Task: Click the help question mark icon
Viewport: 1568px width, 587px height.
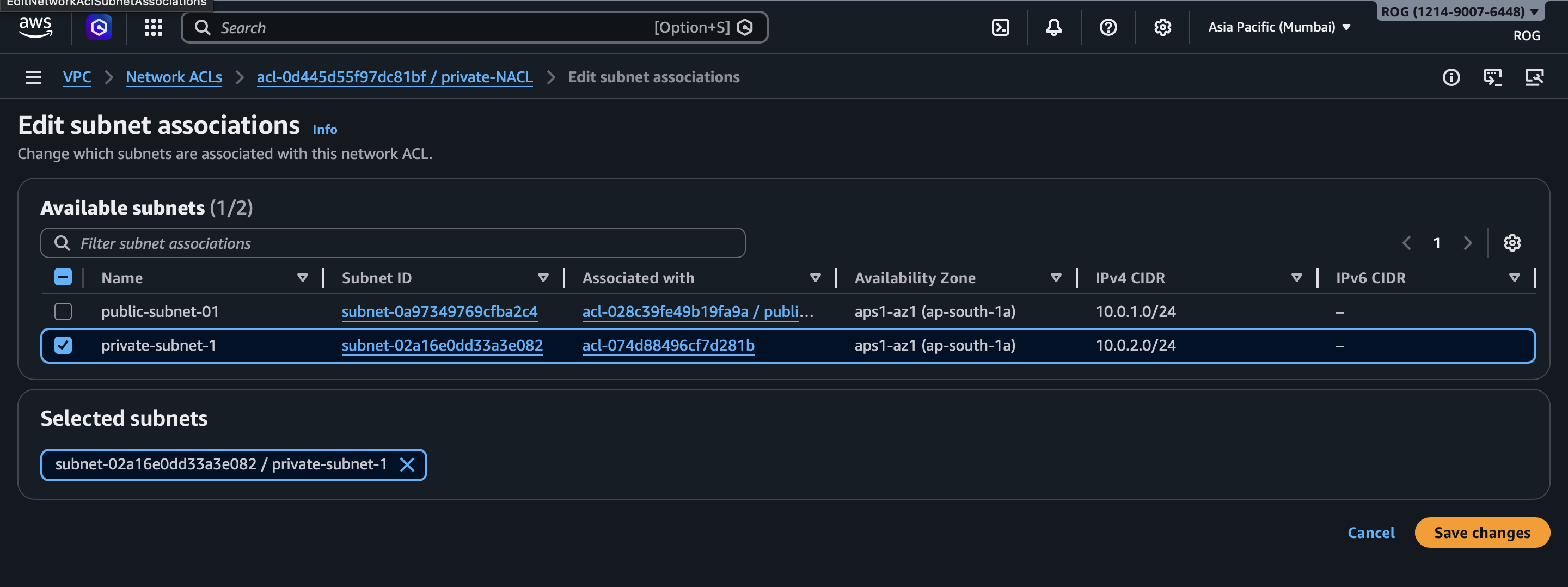Action: click(x=1108, y=27)
